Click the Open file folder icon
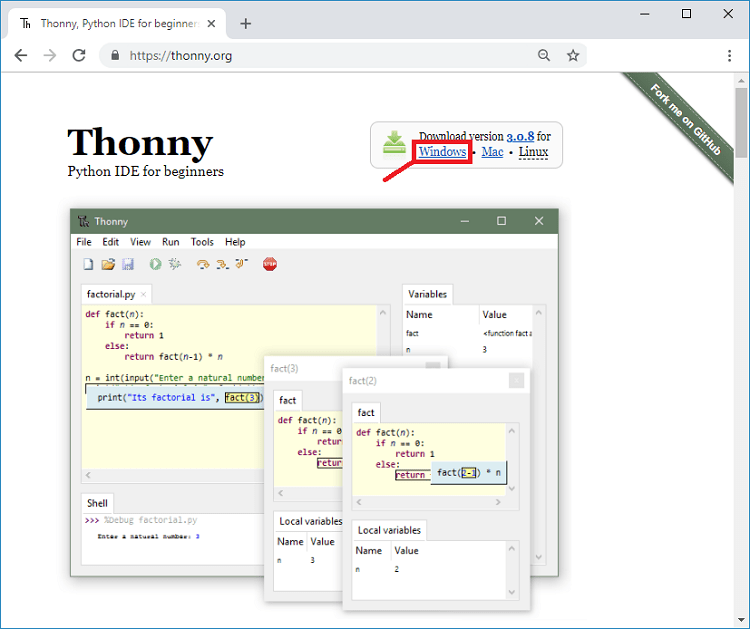 tap(108, 264)
